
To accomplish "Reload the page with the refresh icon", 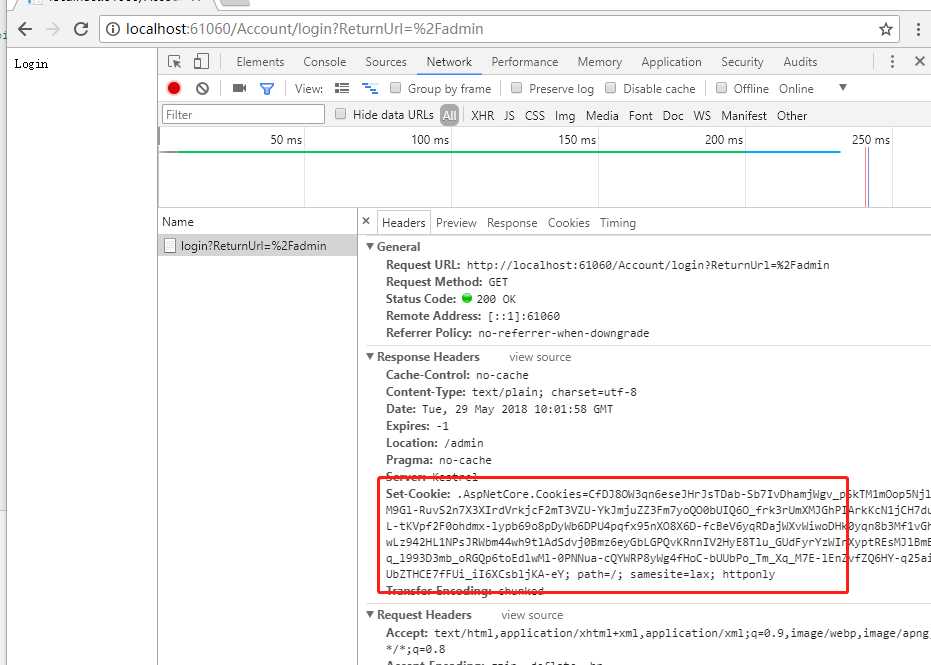I will tap(81, 28).
